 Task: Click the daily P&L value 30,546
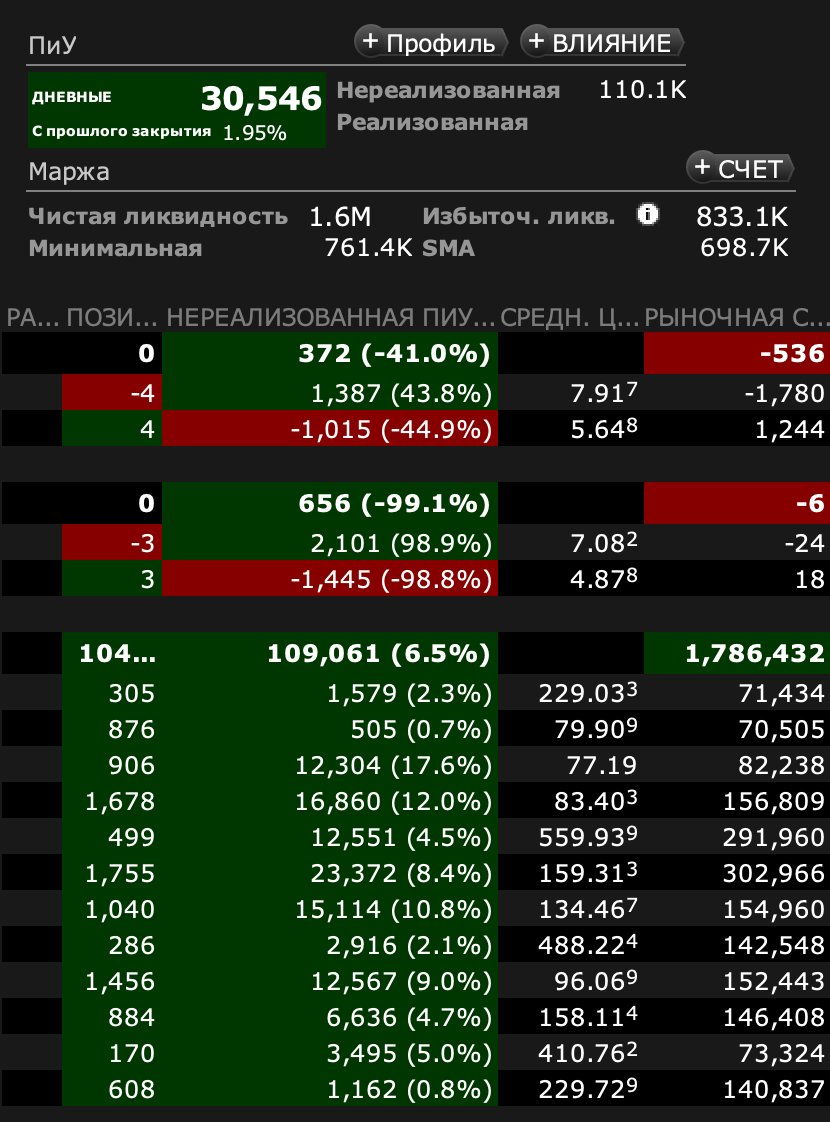[261, 99]
